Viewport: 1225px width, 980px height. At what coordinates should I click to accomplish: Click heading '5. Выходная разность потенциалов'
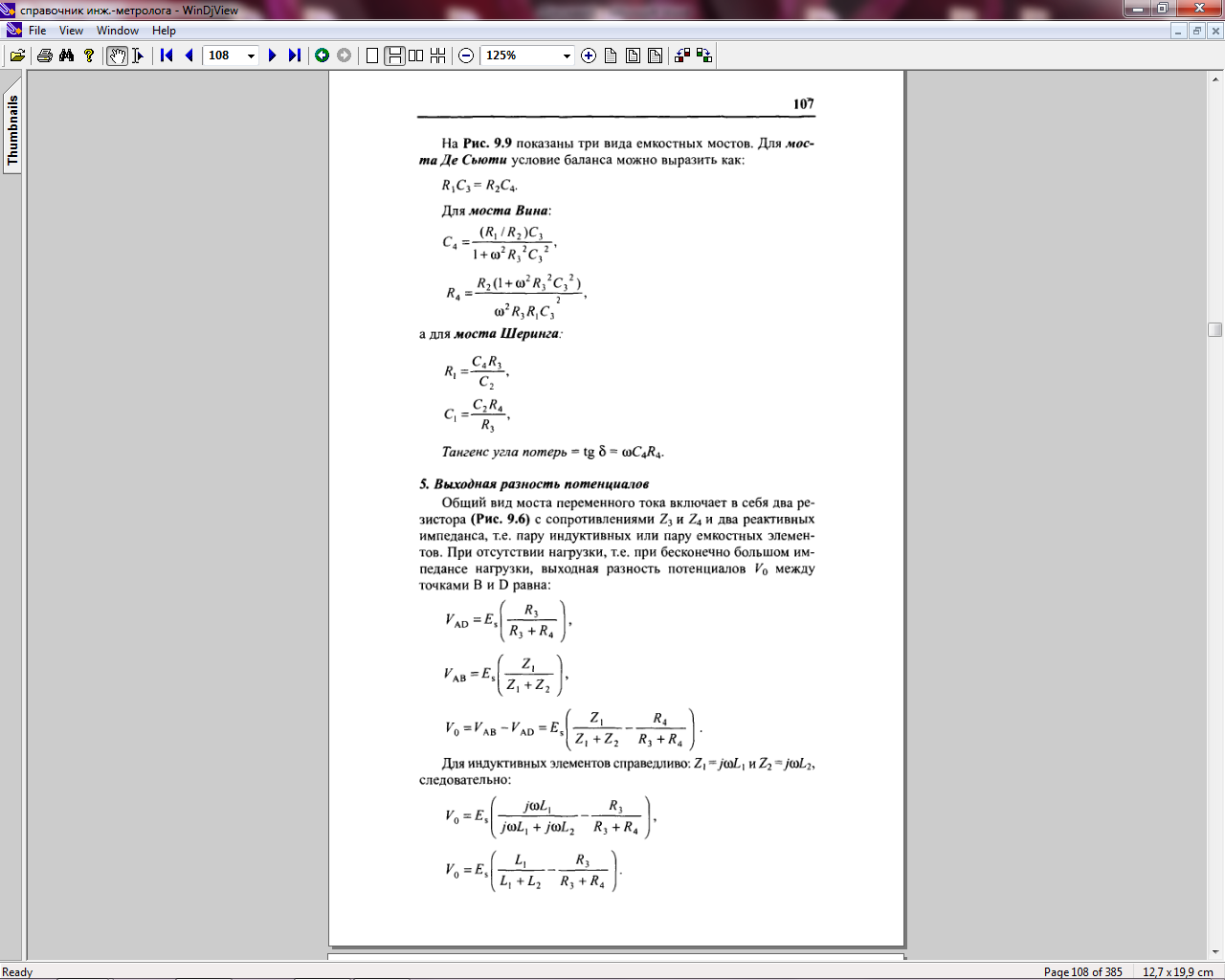[x=534, y=484]
